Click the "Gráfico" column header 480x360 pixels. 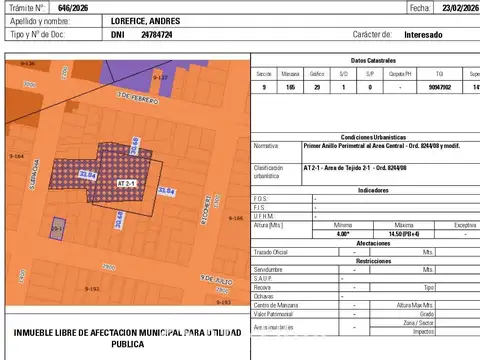coord(317,74)
